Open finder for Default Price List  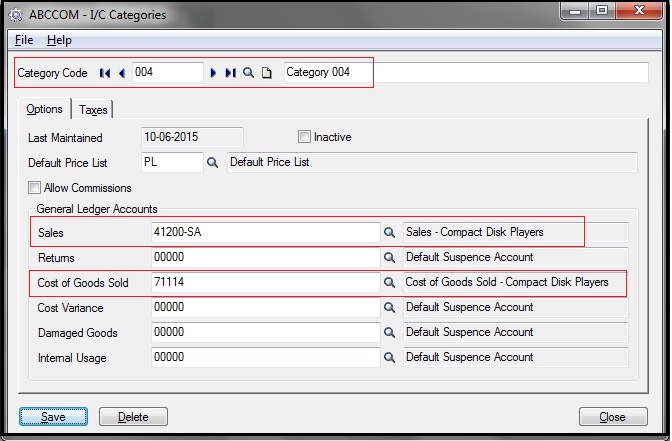[212, 161]
